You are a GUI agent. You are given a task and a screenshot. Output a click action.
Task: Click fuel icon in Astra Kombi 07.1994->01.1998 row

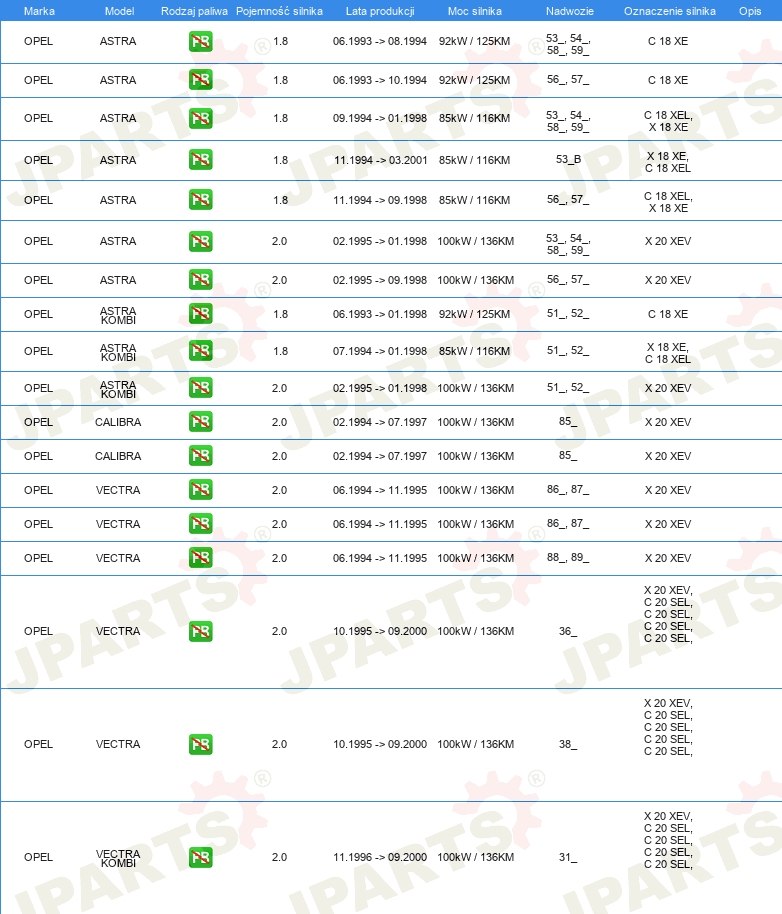coord(200,351)
